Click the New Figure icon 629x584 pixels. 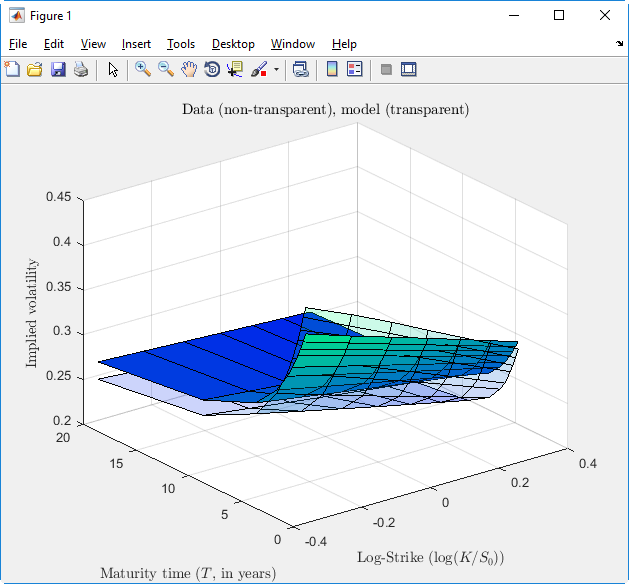[x=12, y=69]
